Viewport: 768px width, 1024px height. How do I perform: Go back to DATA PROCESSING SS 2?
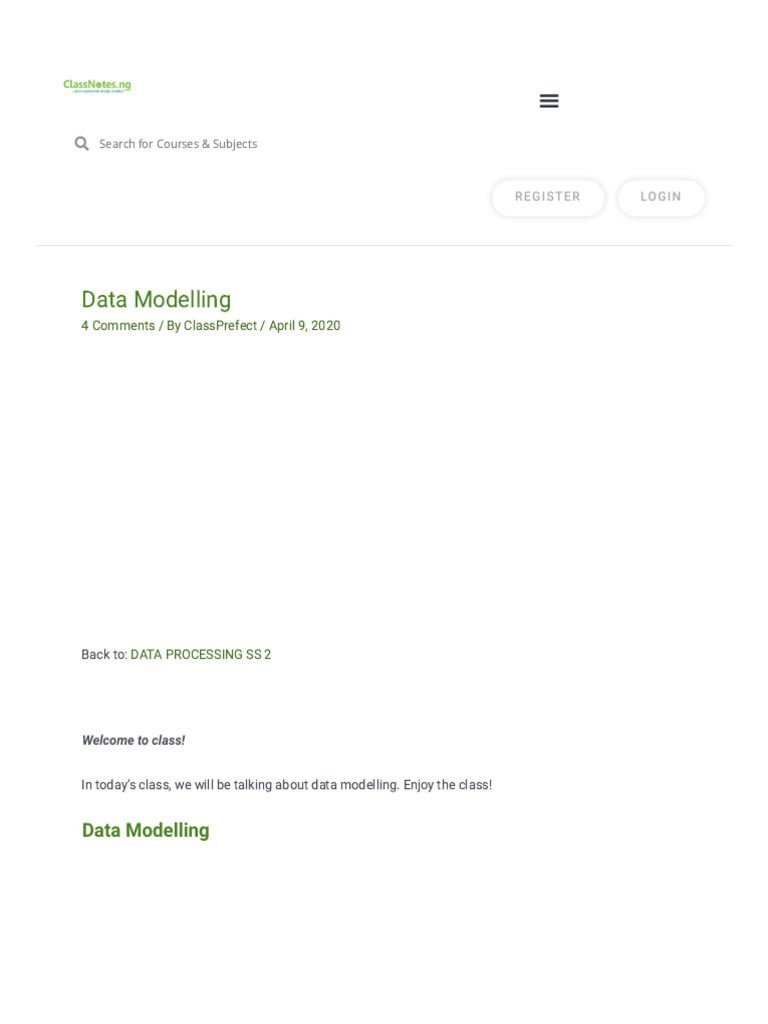click(200, 655)
